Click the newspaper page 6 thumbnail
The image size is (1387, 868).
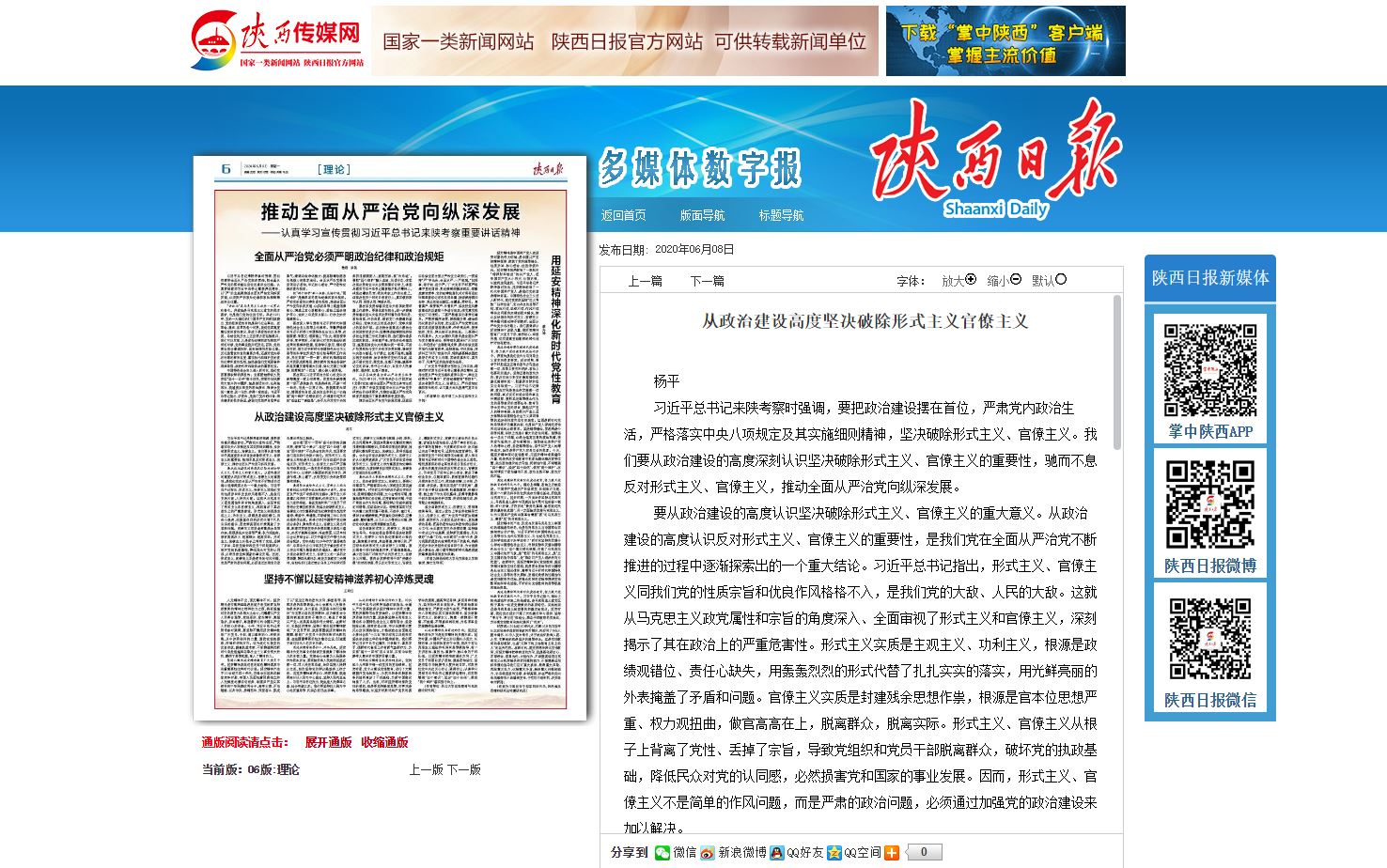[390, 438]
